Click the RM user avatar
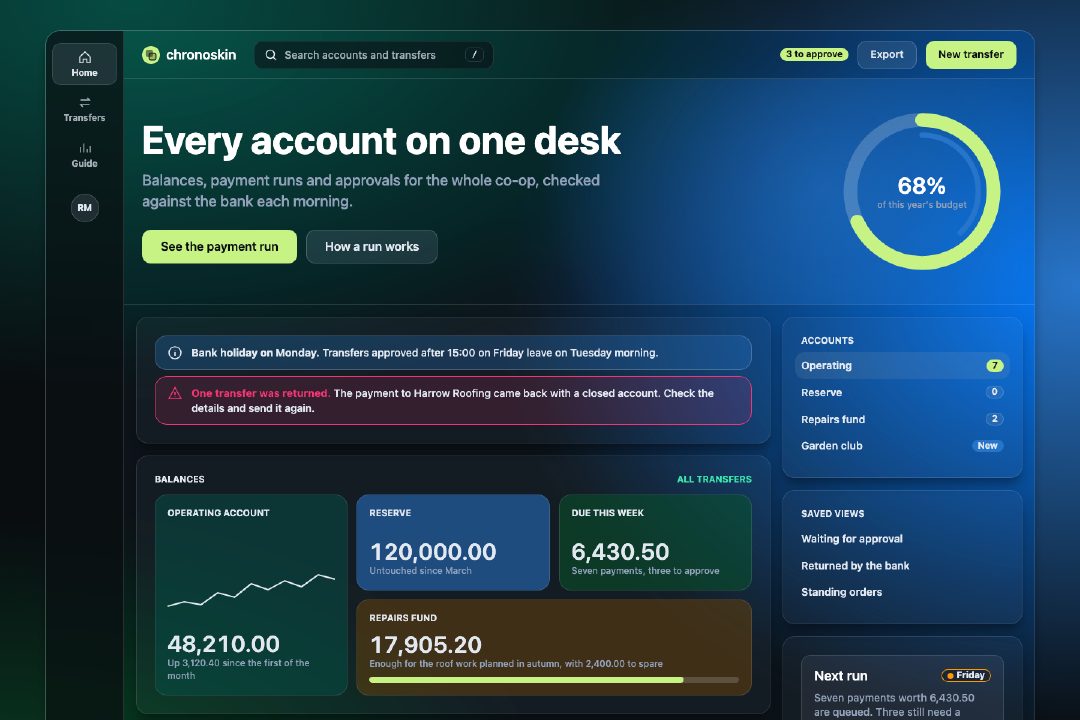This screenshot has width=1080, height=720. tap(85, 207)
